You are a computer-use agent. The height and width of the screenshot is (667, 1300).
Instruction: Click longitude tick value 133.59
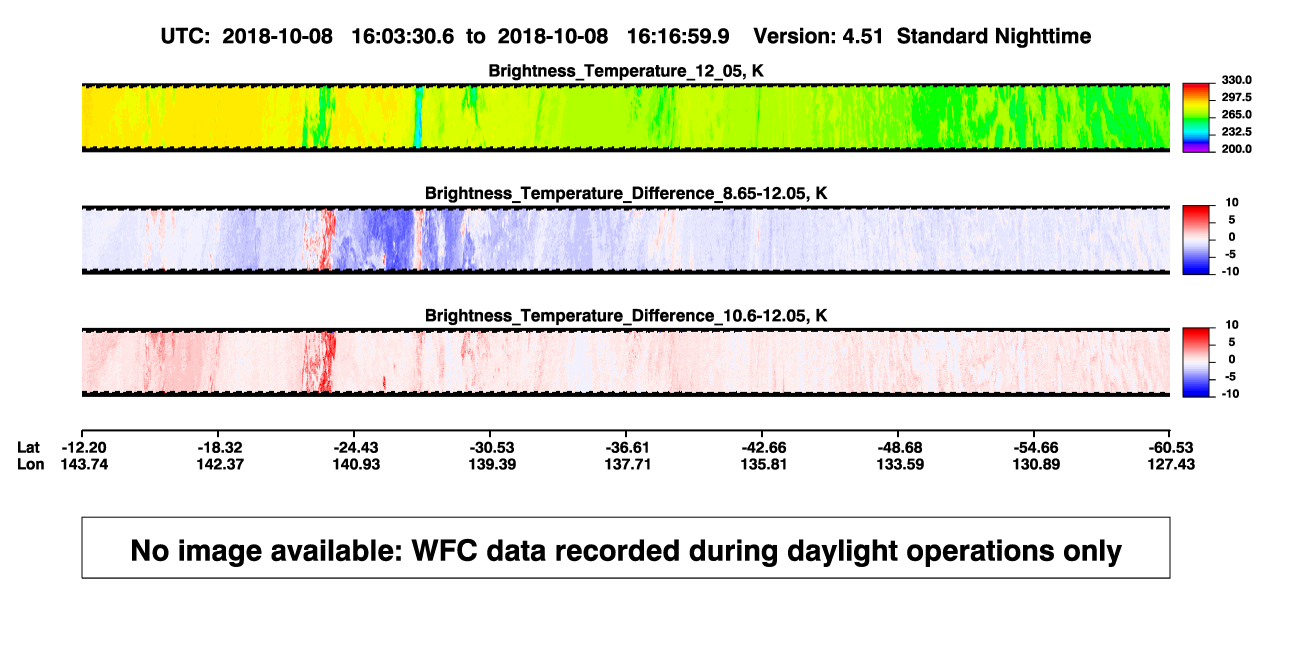(900, 464)
